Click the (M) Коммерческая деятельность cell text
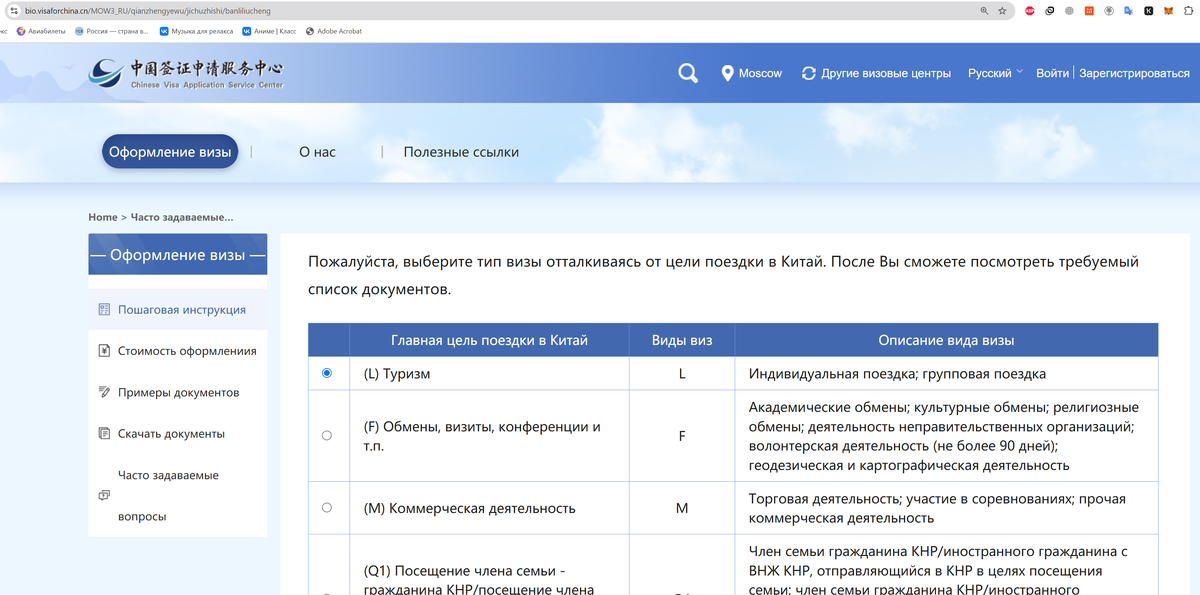This screenshot has height=595, width=1200. [x=469, y=508]
